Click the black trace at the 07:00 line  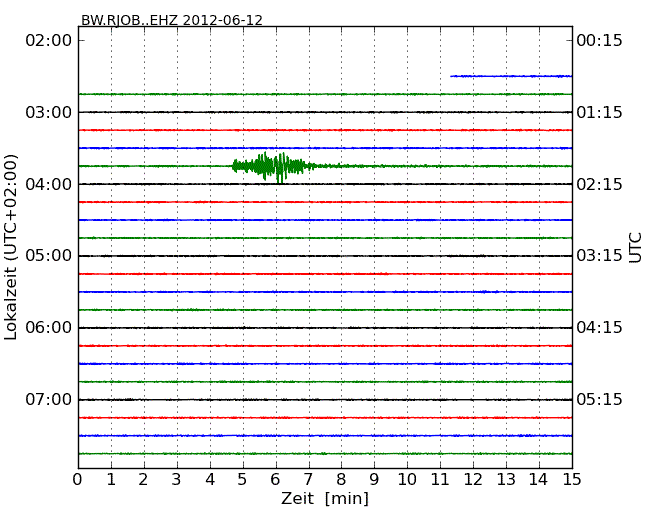click(x=325, y=400)
